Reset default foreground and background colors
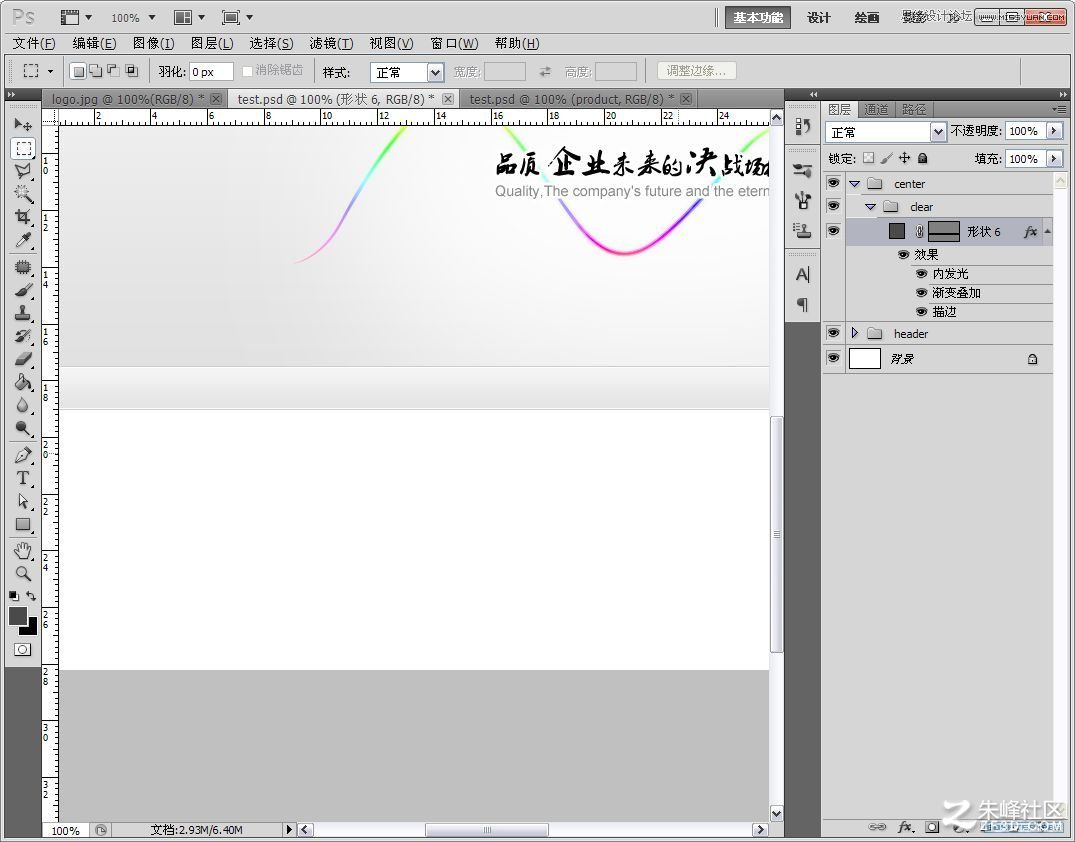Image resolution: width=1075 pixels, height=842 pixels. coord(14,596)
